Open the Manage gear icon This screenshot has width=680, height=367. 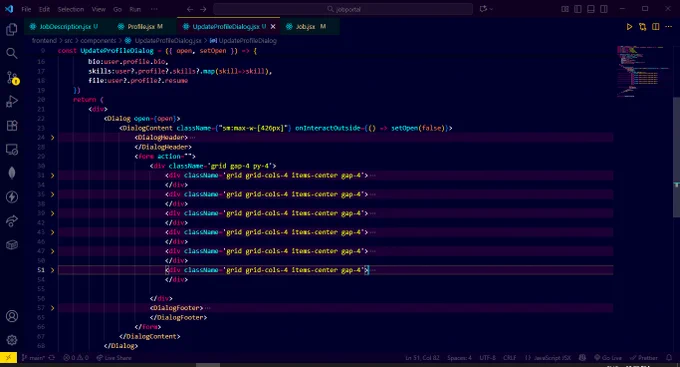coord(12,340)
